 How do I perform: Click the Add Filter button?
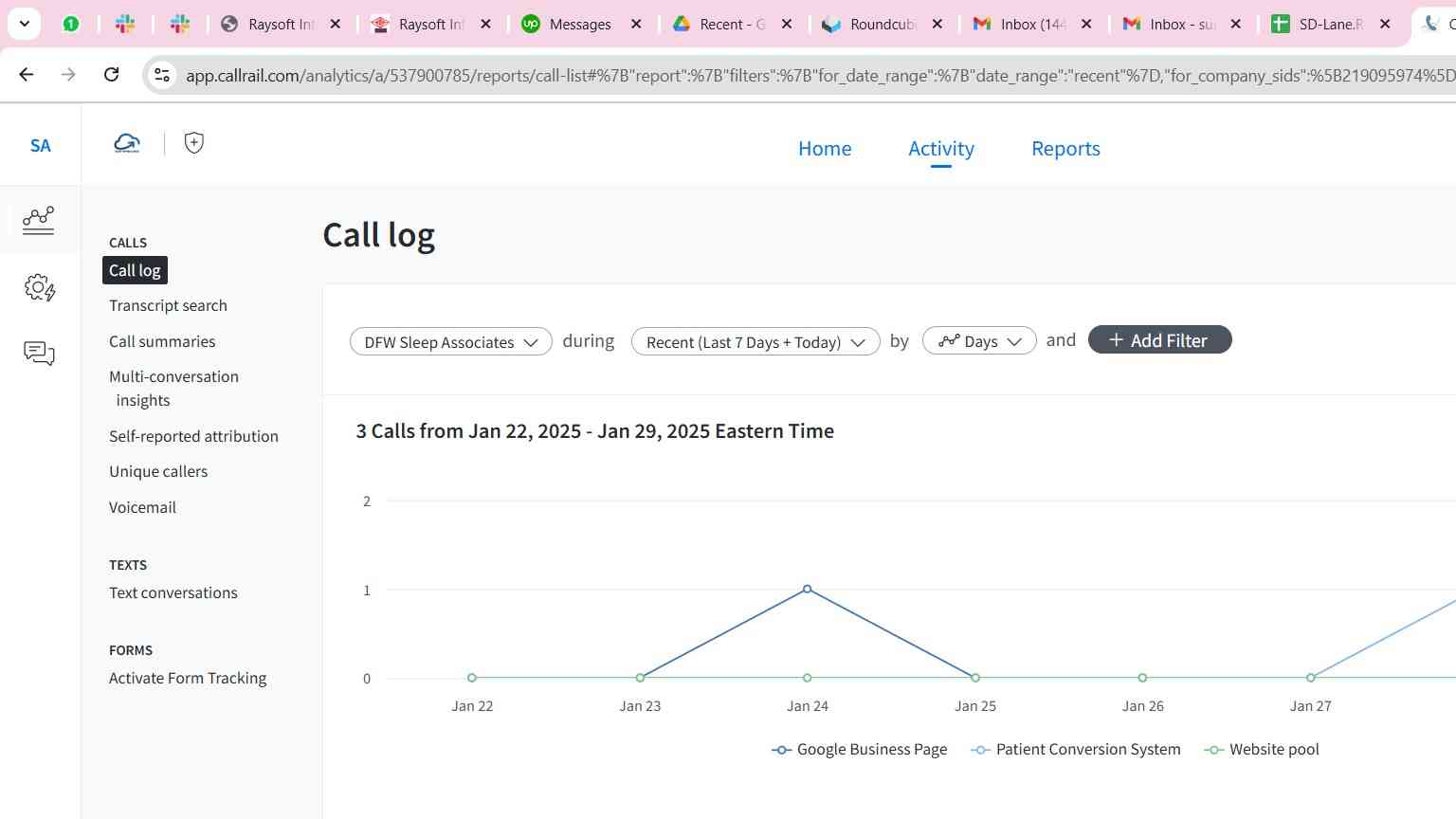coord(1159,340)
